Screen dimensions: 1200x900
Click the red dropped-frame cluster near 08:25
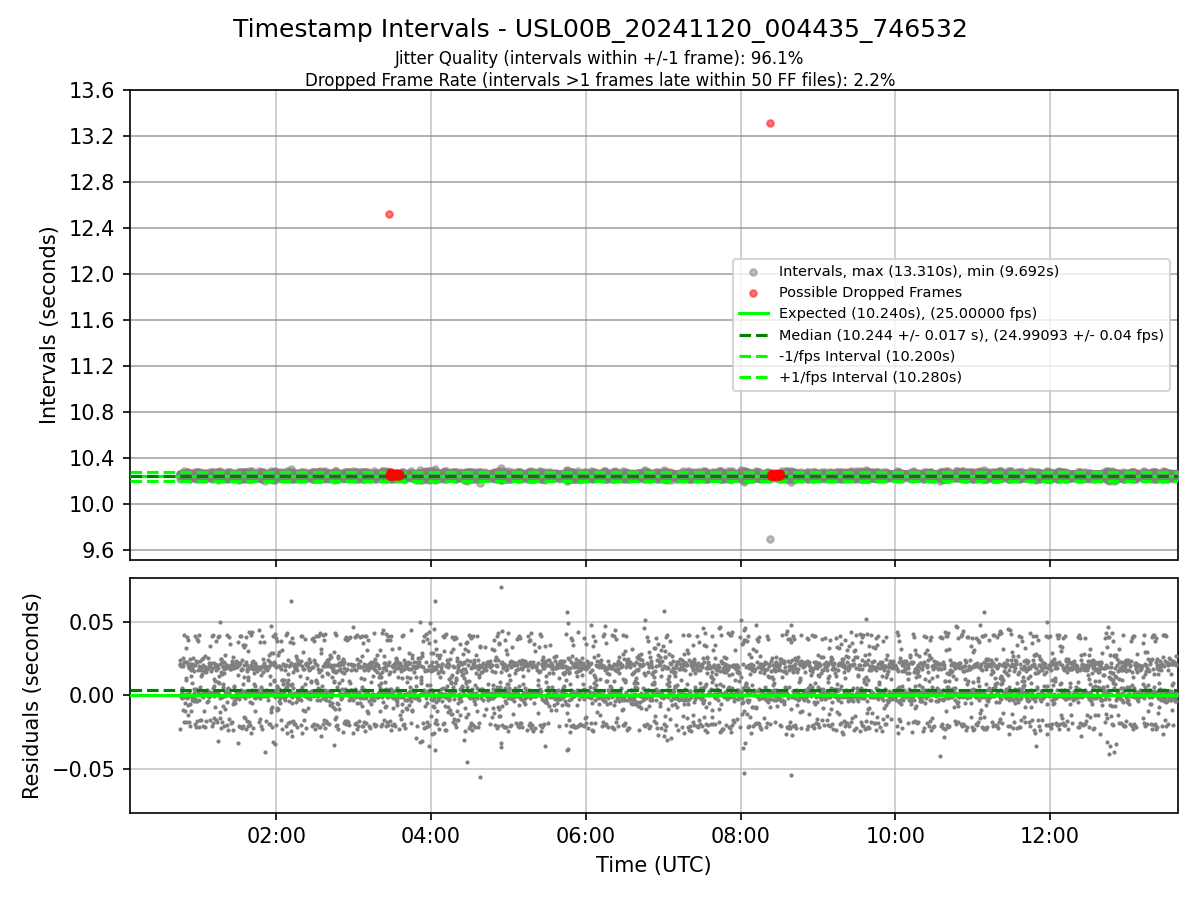point(776,475)
